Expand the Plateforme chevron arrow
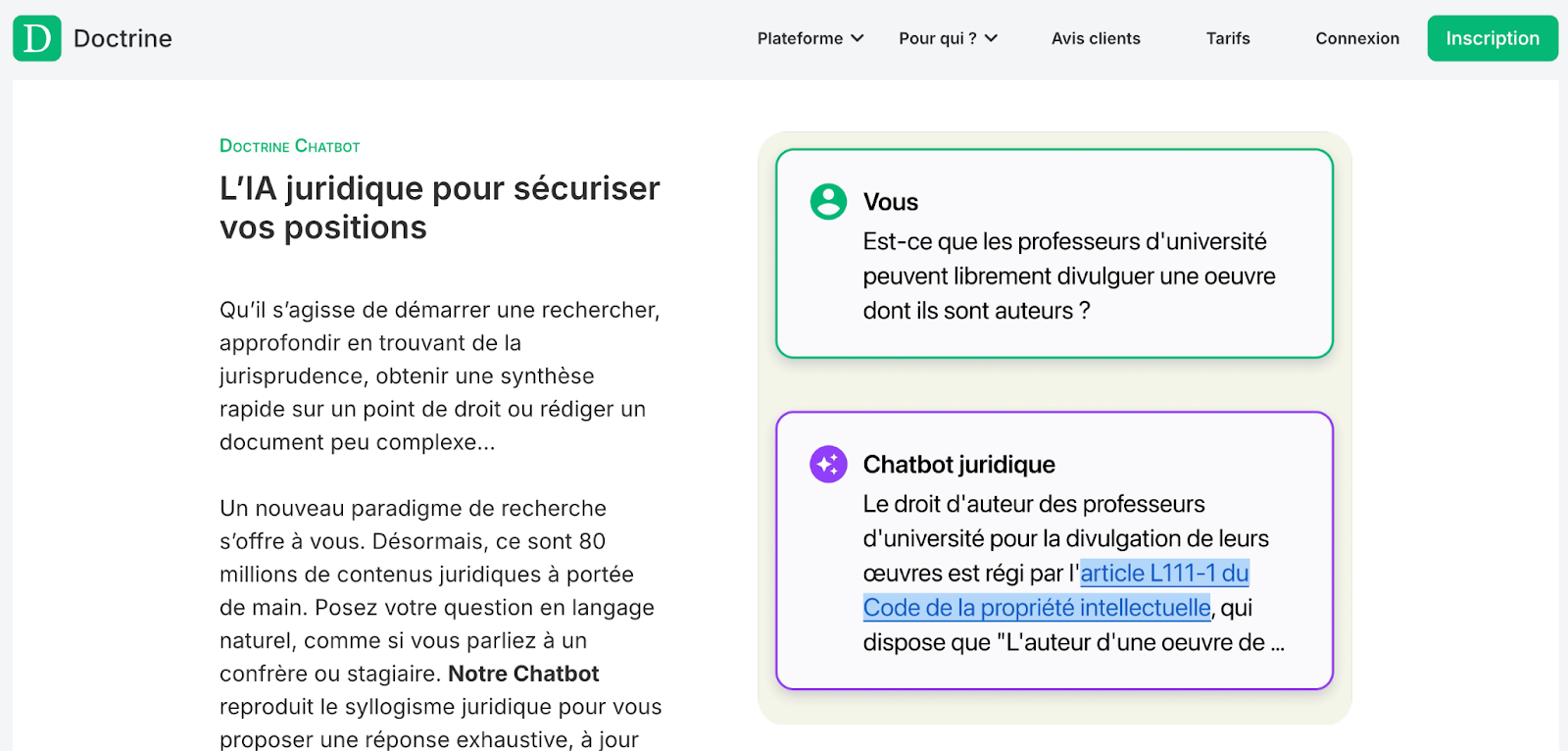This screenshot has width=1568, height=751. [857, 38]
